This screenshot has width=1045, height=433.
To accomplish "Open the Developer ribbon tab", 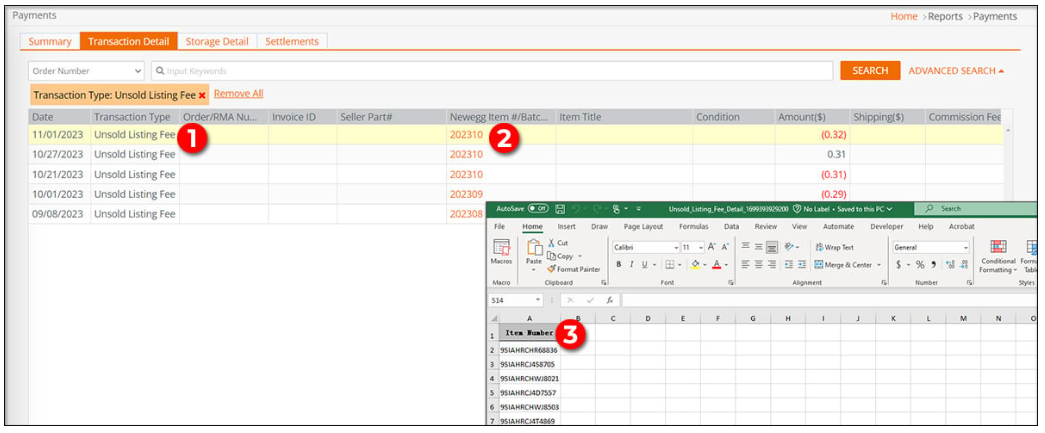I will 887,226.
